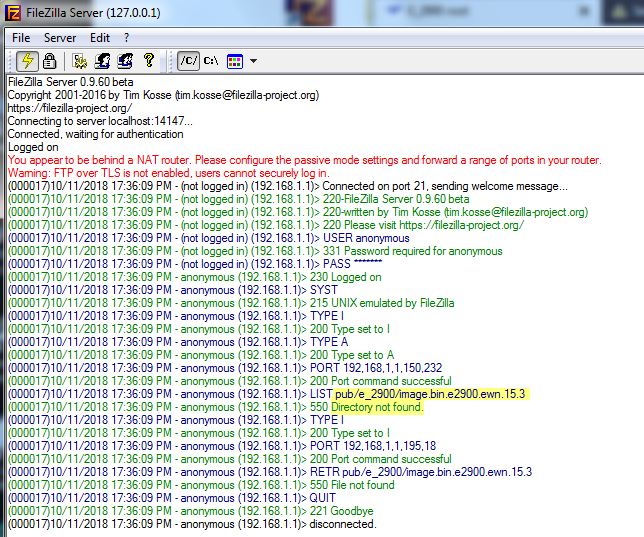Click the 'PORT 192,168,1,1,195,18' log line
The image size is (644, 537).
(x=222, y=446)
